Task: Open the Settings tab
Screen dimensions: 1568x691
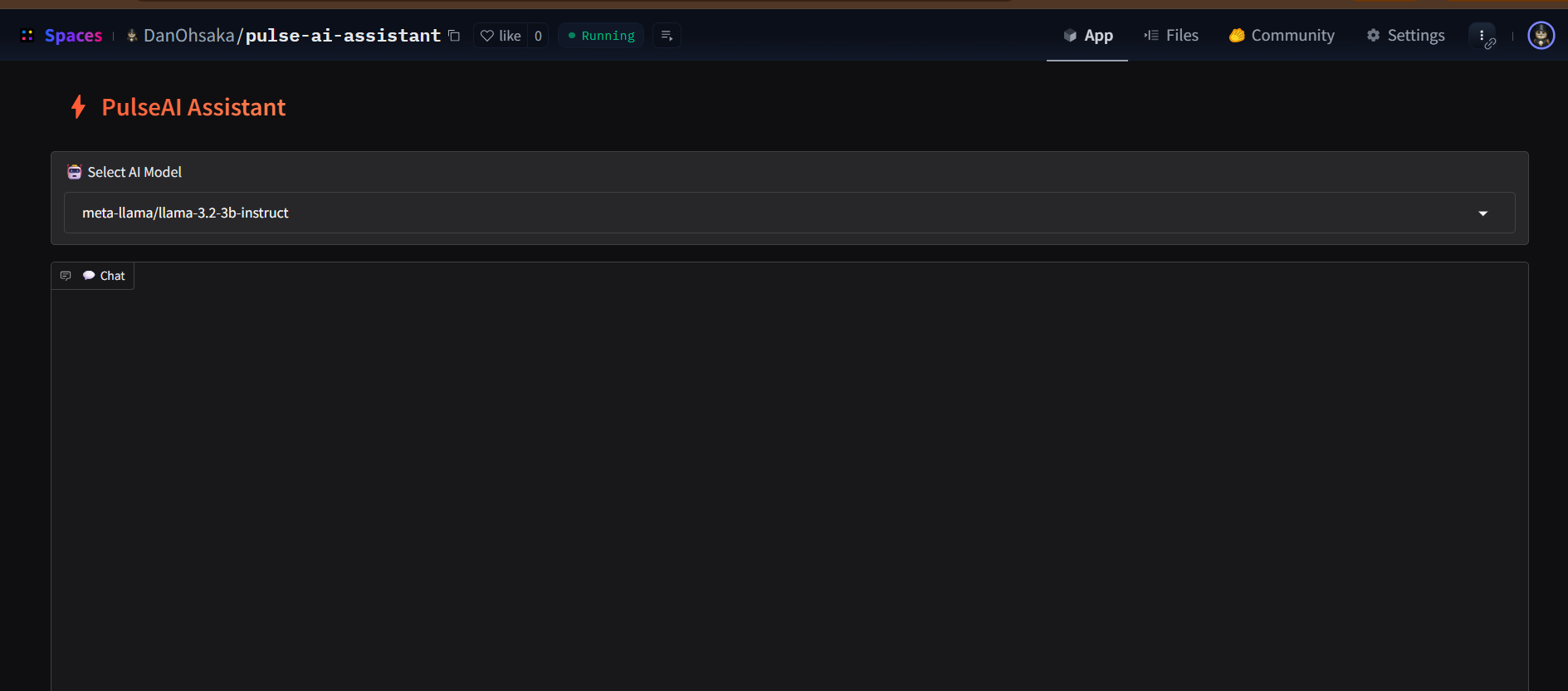Action: click(1405, 35)
